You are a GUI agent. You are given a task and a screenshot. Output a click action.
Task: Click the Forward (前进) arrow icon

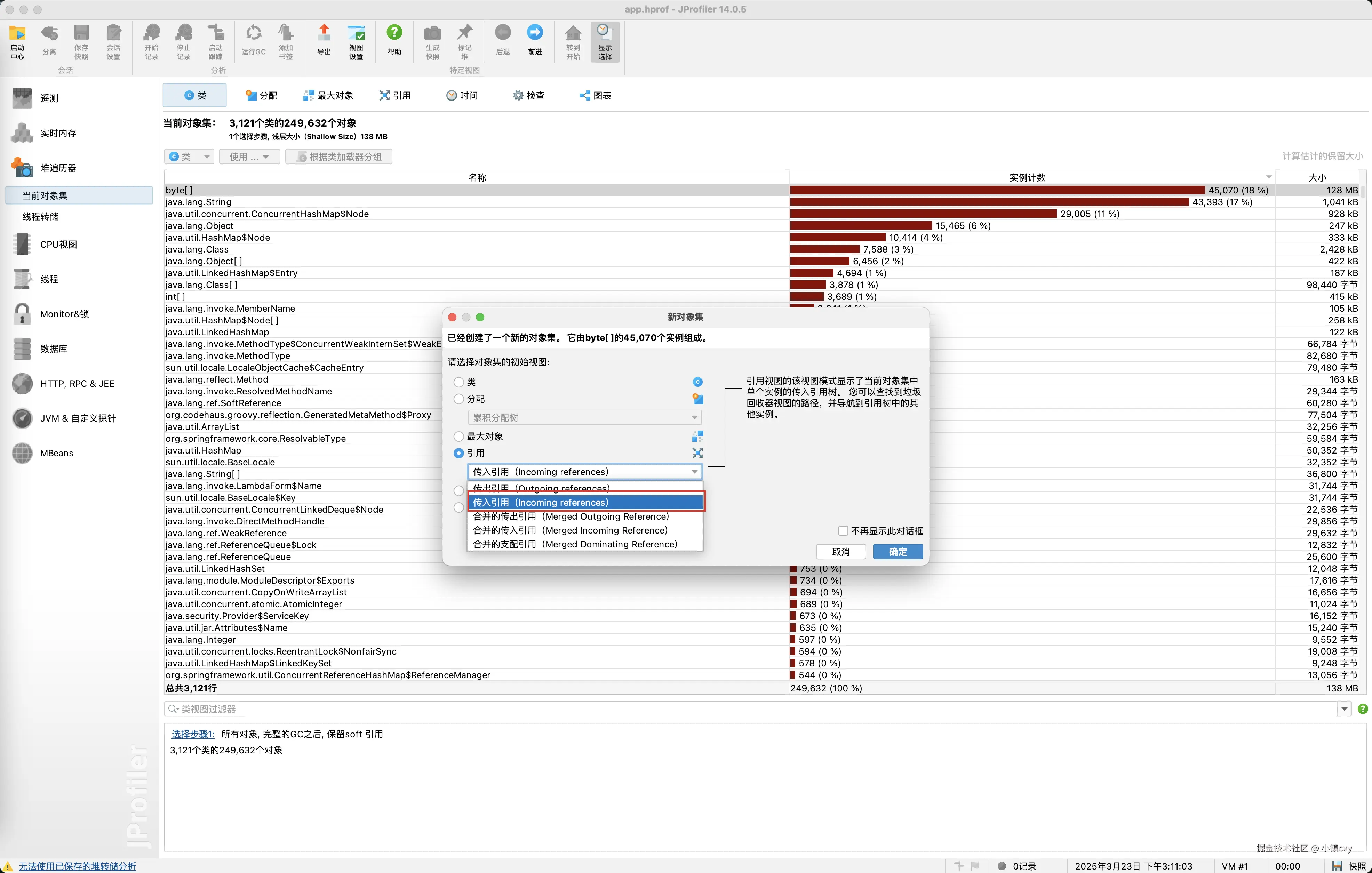534,40
